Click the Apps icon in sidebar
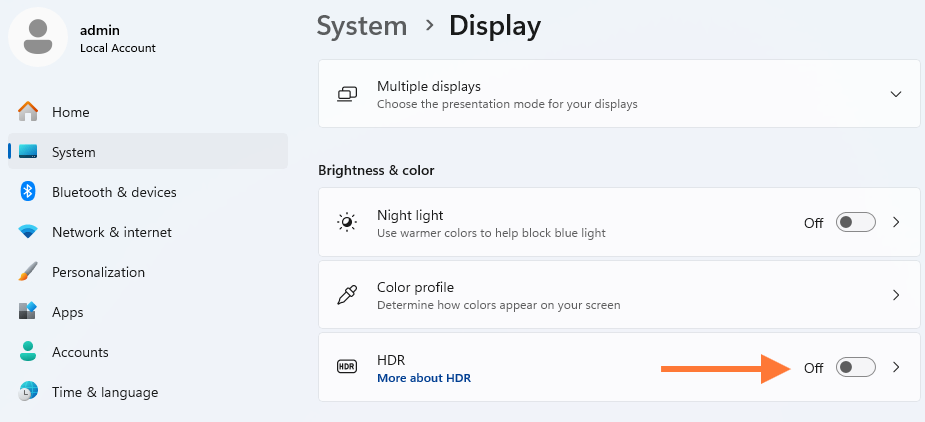 [x=28, y=312]
